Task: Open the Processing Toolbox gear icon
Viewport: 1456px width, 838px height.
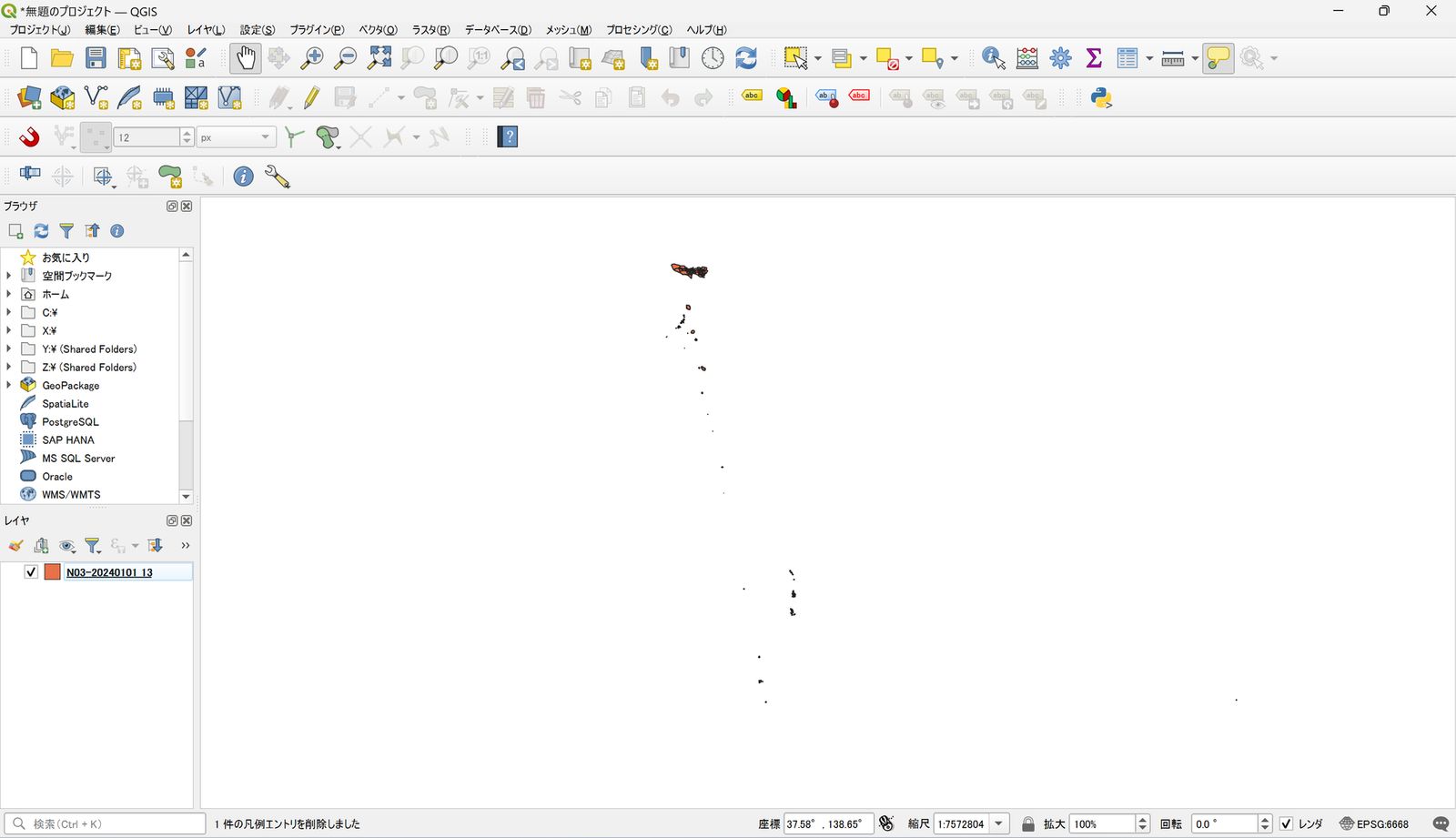Action: click(1061, 58)
